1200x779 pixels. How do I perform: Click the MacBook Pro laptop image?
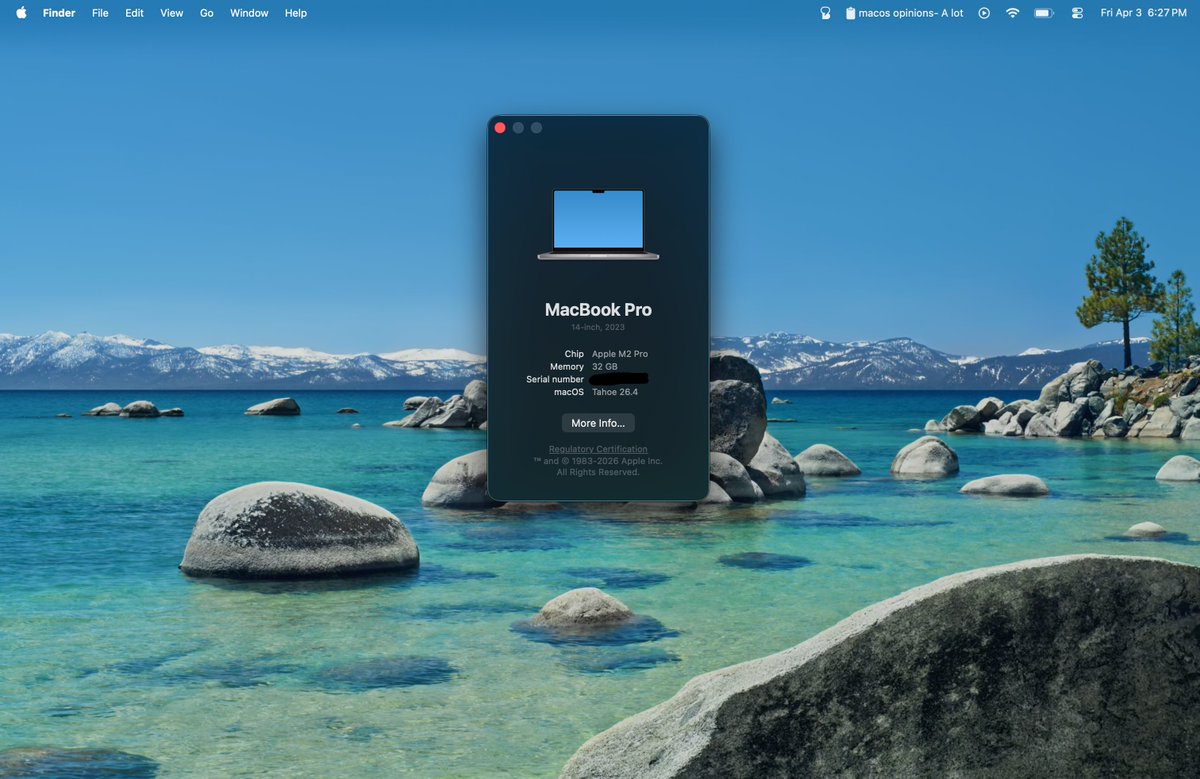[598, 225]
